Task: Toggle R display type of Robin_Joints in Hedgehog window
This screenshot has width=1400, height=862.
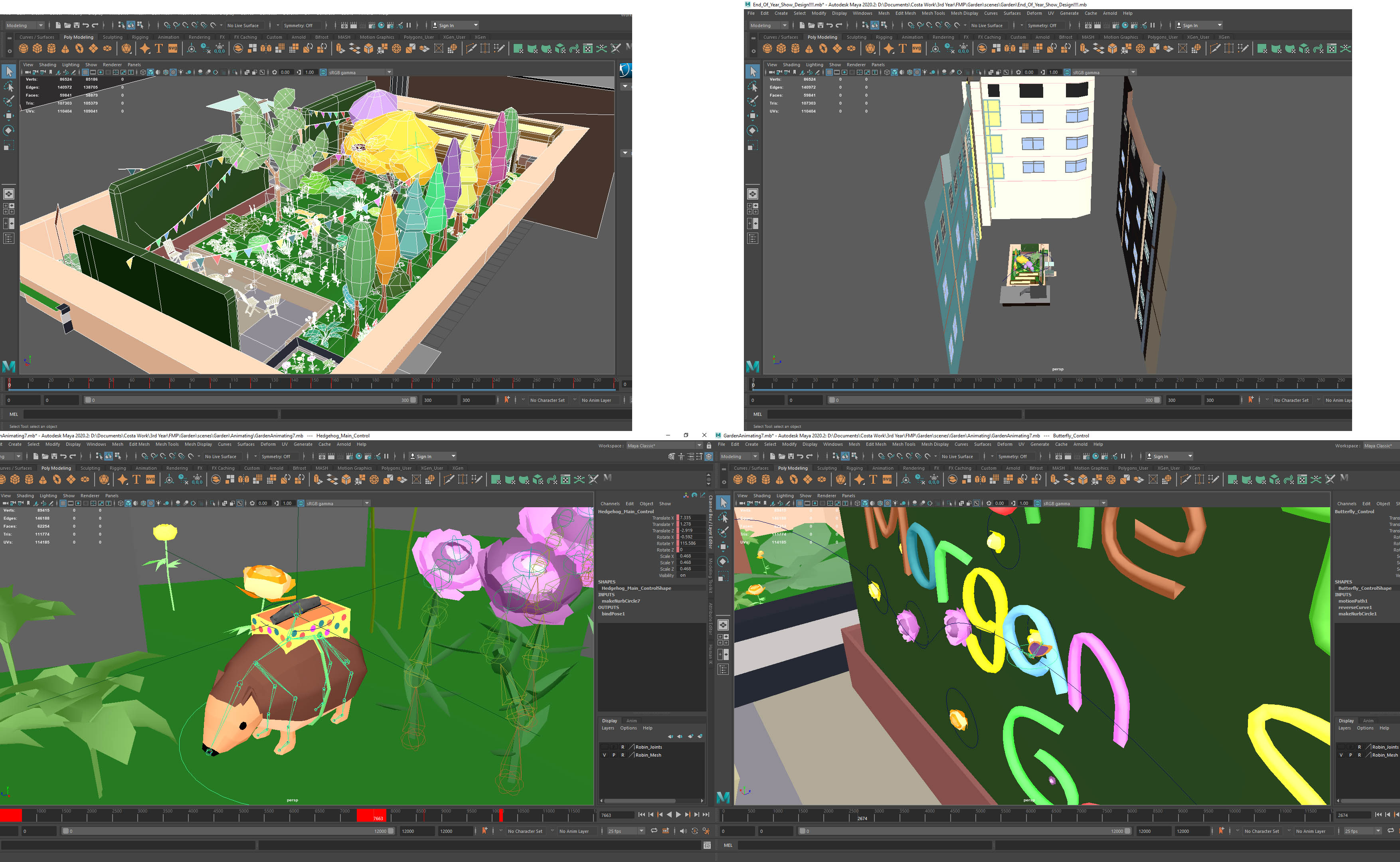Action: (623, 747)
